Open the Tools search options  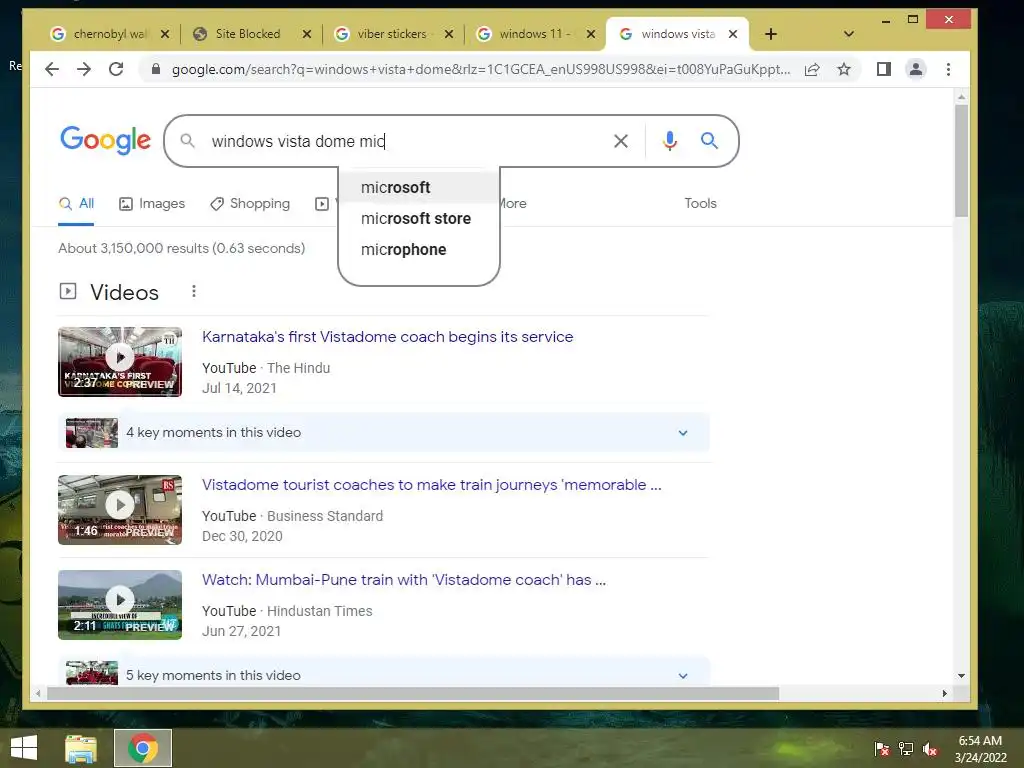point(700,203)
